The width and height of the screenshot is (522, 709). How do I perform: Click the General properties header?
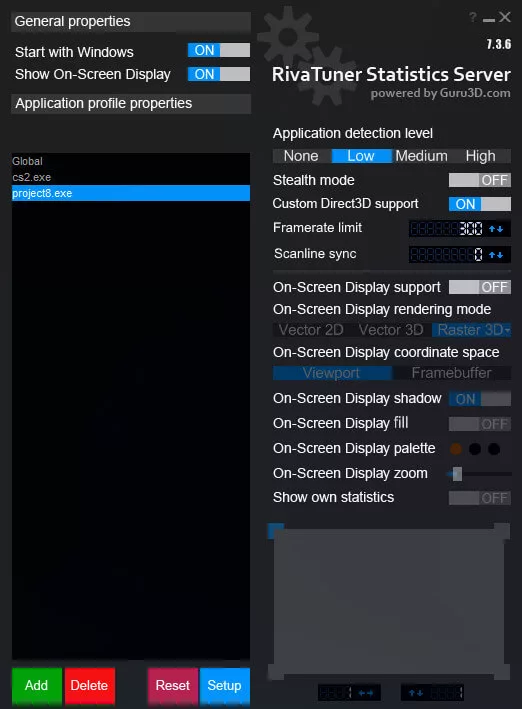pos(131,22)
